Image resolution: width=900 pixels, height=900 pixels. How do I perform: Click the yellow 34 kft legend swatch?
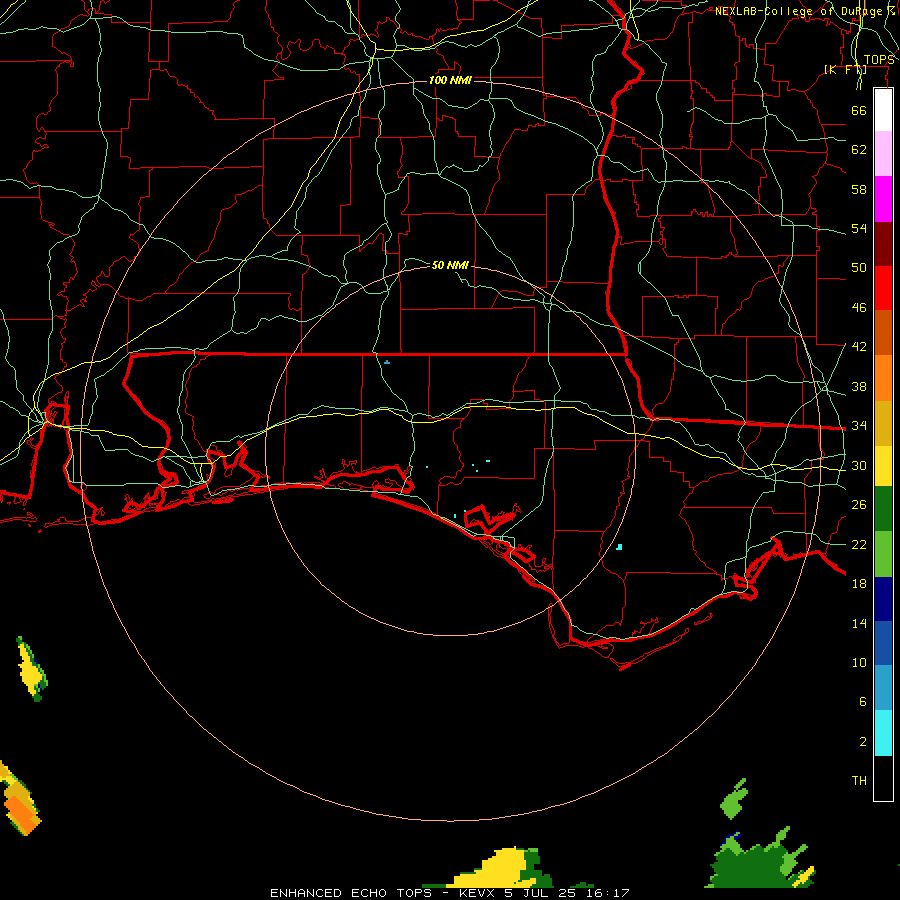pyautogui.click(x=883, y=466)
